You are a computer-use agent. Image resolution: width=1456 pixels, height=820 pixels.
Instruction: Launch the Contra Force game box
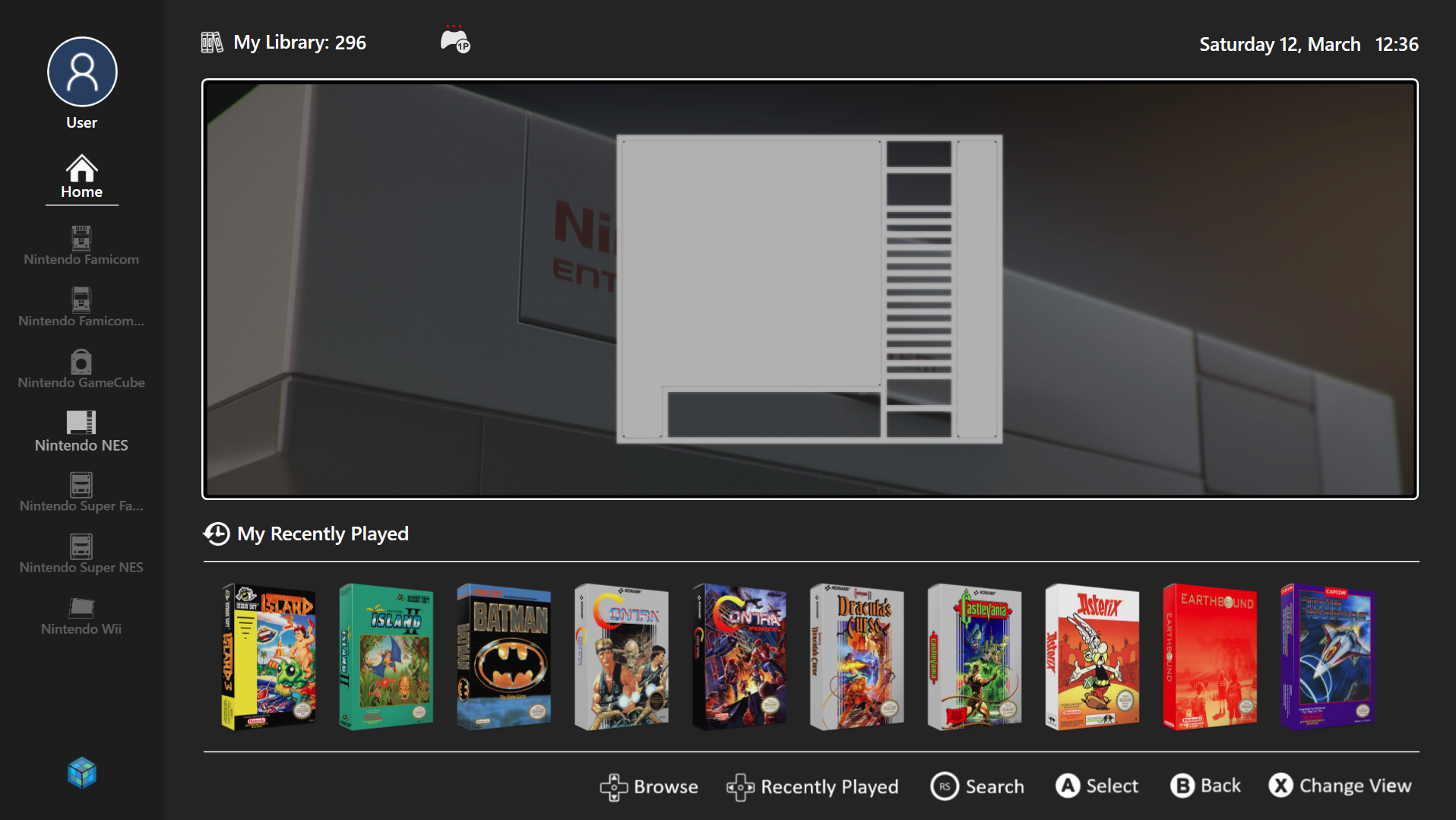click(739, 657)
